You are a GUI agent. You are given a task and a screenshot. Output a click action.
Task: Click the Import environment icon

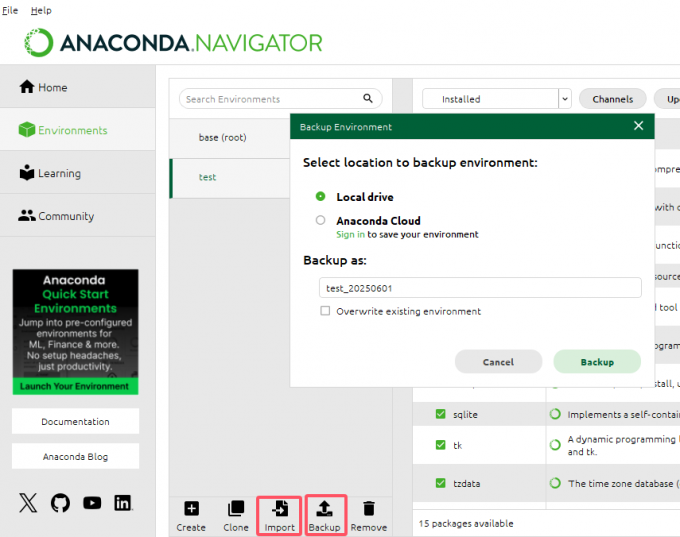coord(280,508)
